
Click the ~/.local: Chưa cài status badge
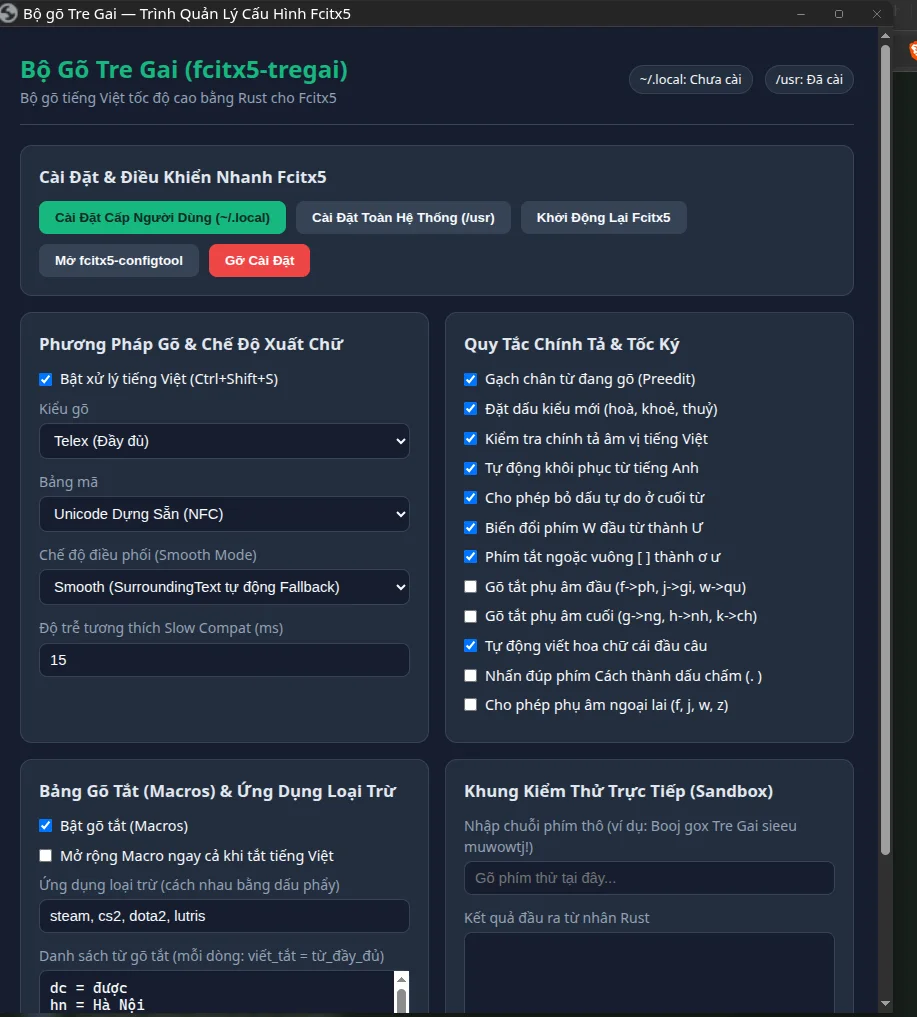(691, 80)
